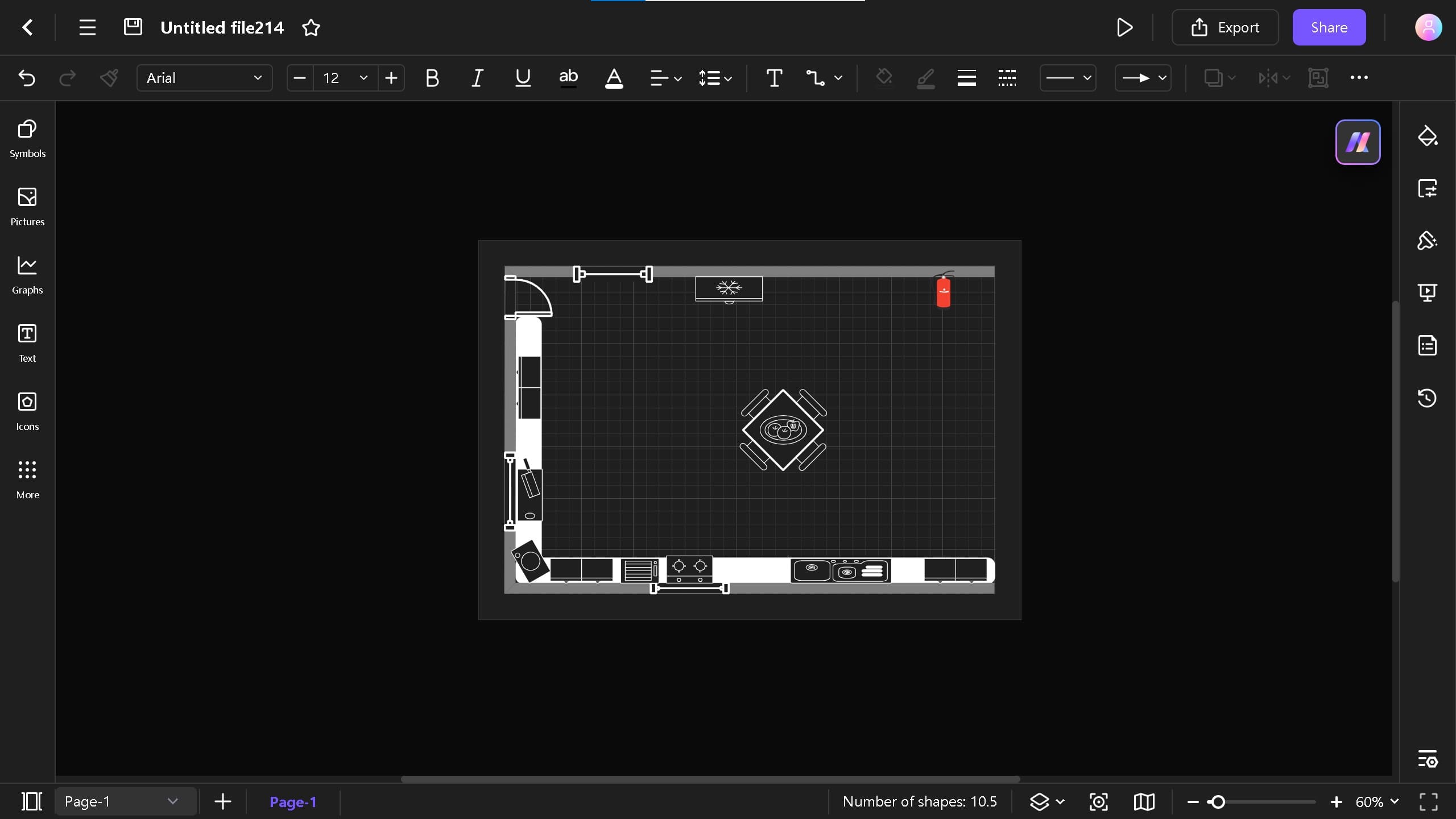This screenshot has height=819, width=1456.
Task: Open the Icons panel
Action: pyautogui.click(x=27, y=412)
